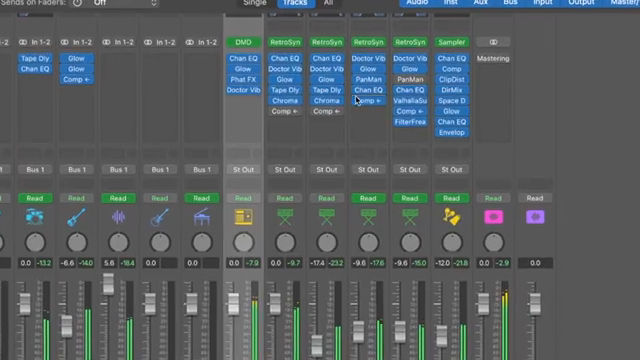
Task: Toggle the Bus channel filter button
Action: [510, 3]
